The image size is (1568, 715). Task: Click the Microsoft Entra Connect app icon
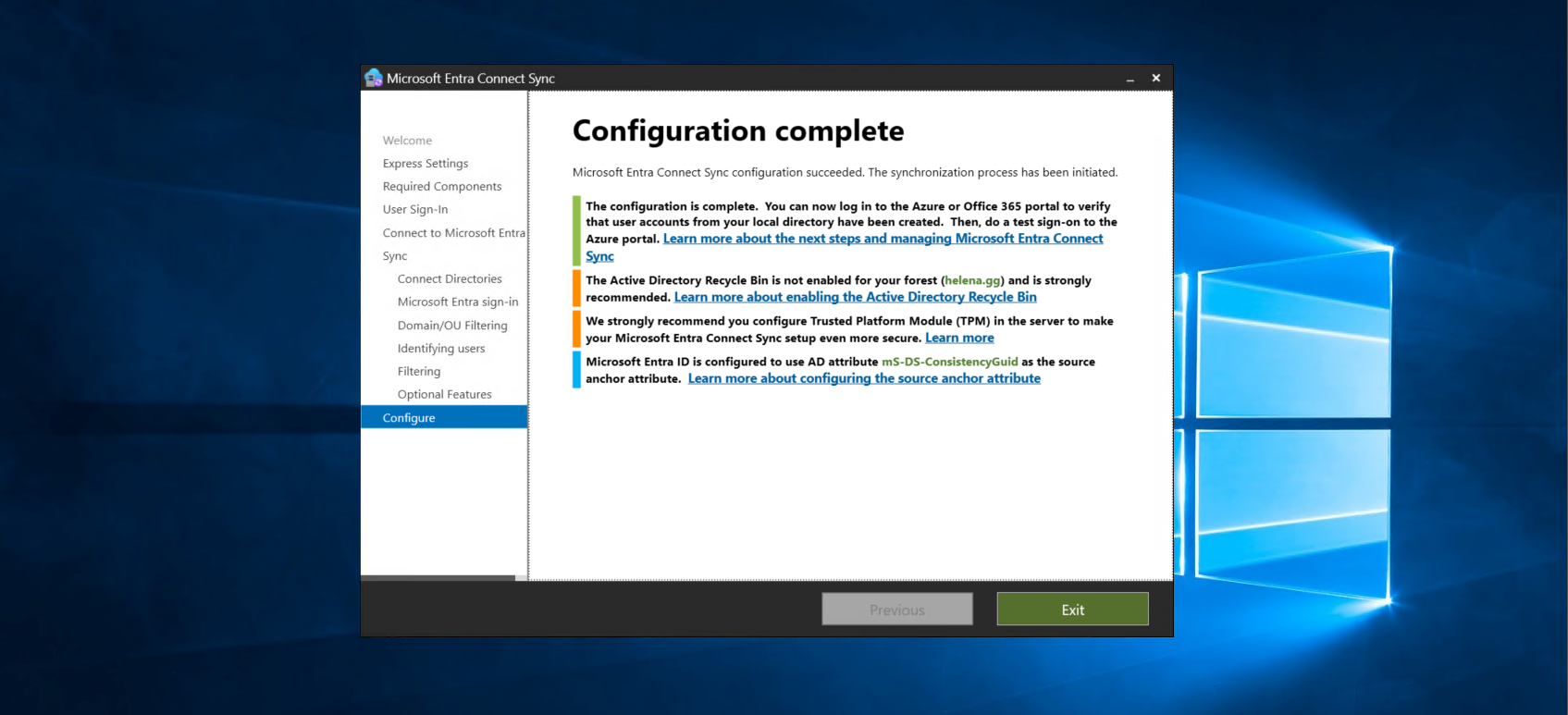(x=374, y=79)
